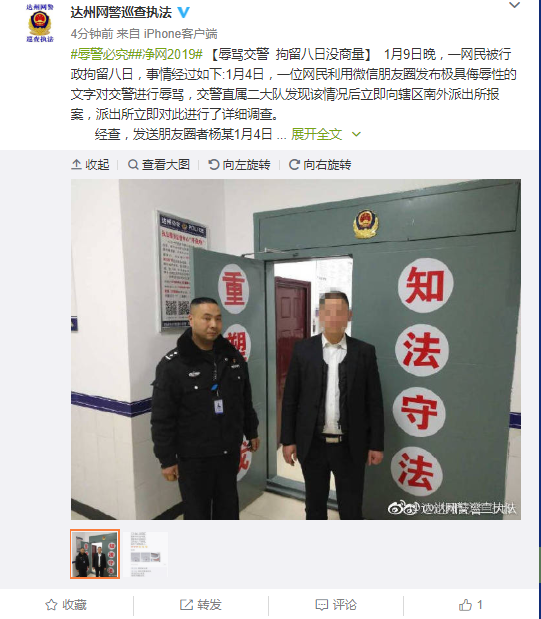Screen dimensions: 541x619
Task: Click the 达州网警巡查执法 avatar badge
Action: click(40, 23)
